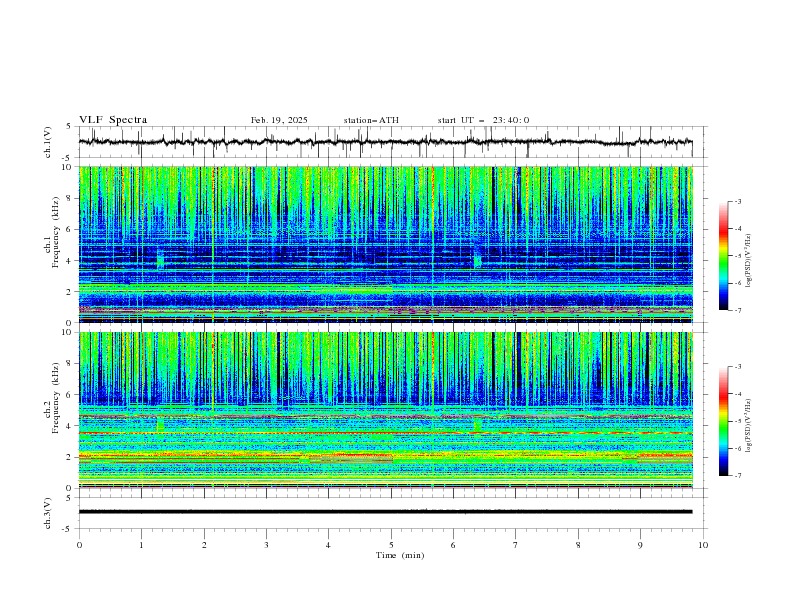The height and width of the screenshot is (612, 792).
Task: Click the time axis tick label "6"
Action: coord(453,545)
